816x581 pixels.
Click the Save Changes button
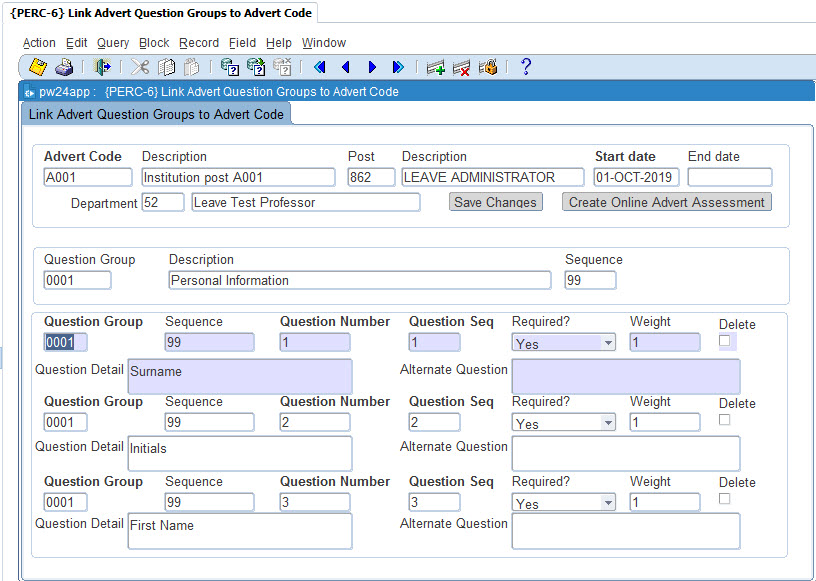495,202
